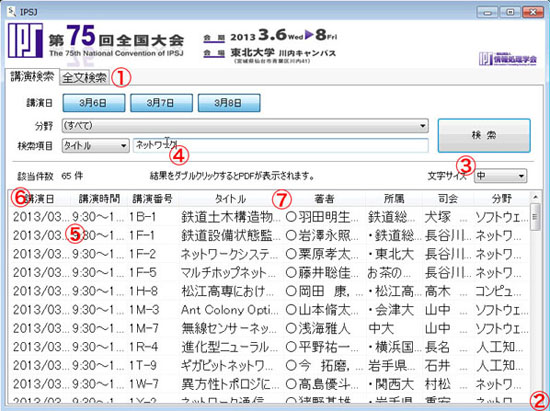This screenshot has height=411, width=550.
Task: Sort by 著者 column header
Action: coord(324,199)
